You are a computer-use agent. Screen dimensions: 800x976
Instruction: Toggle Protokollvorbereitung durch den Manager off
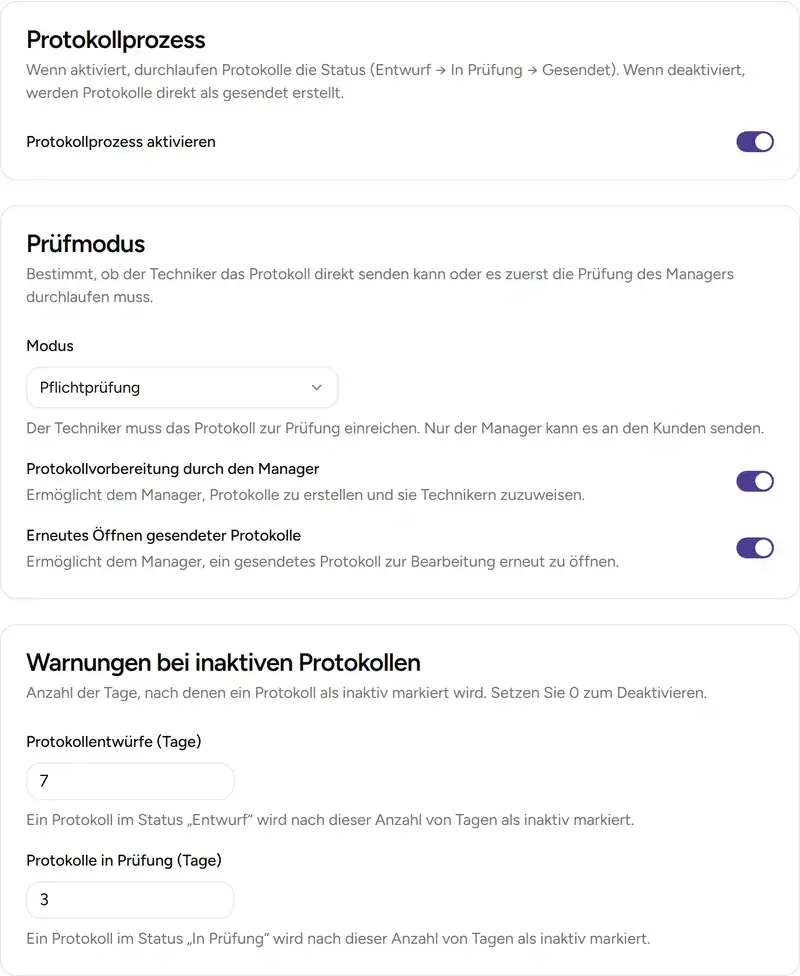click(755, 481)
